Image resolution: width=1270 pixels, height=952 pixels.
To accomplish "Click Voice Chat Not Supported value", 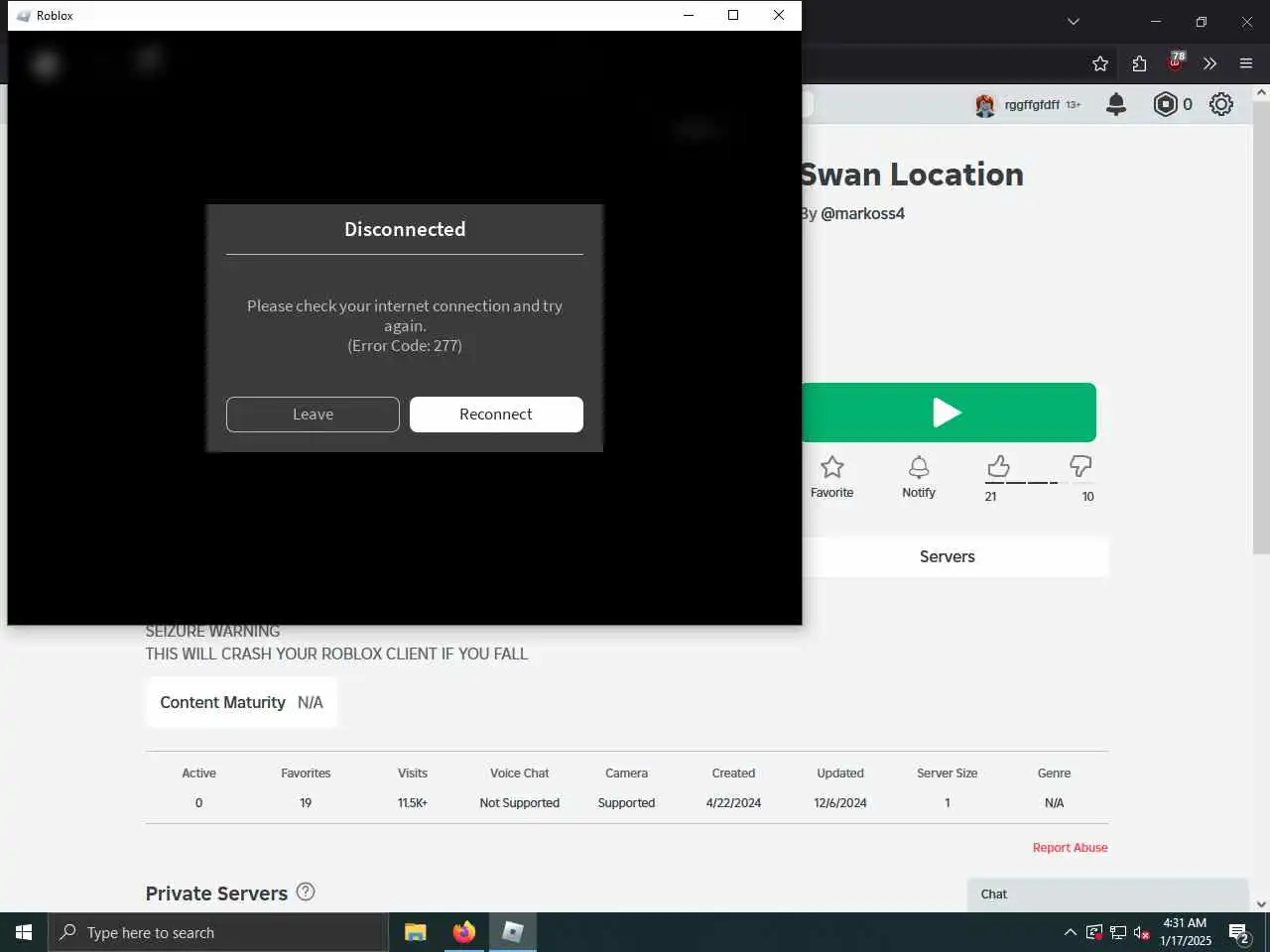I will (520, 803).
